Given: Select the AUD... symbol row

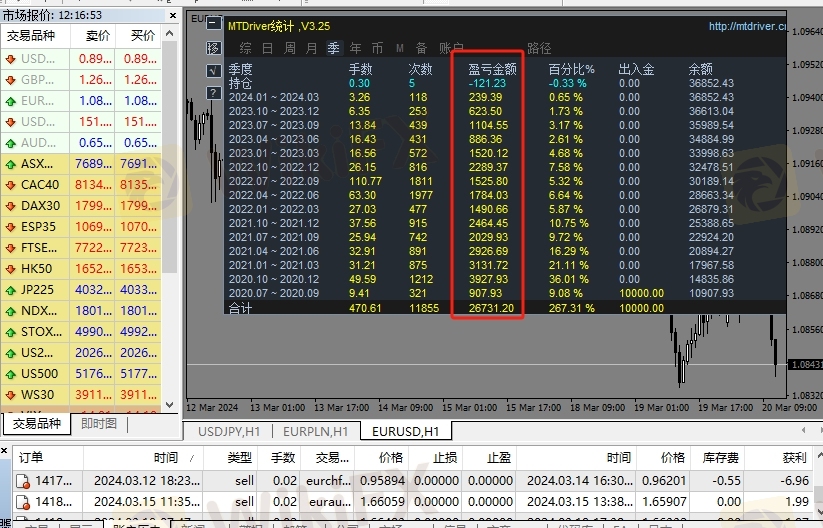Looking at the screenshot, I should (81, 143).
